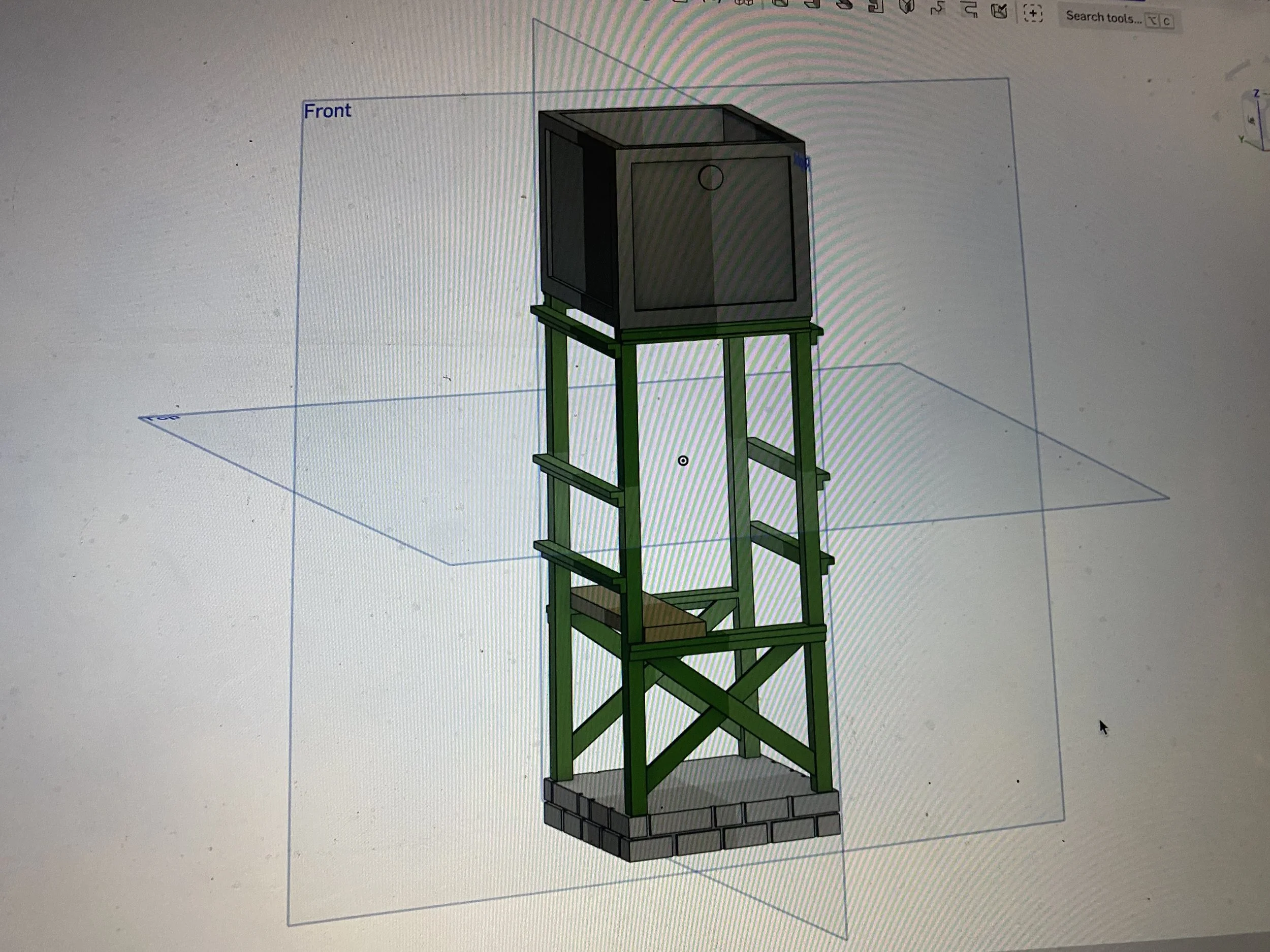This screenshot has height=952, width=1270.
Task: Open the Add custom features dashed-plus icon
Action: pyautogui.click(x=1033, y=13)
